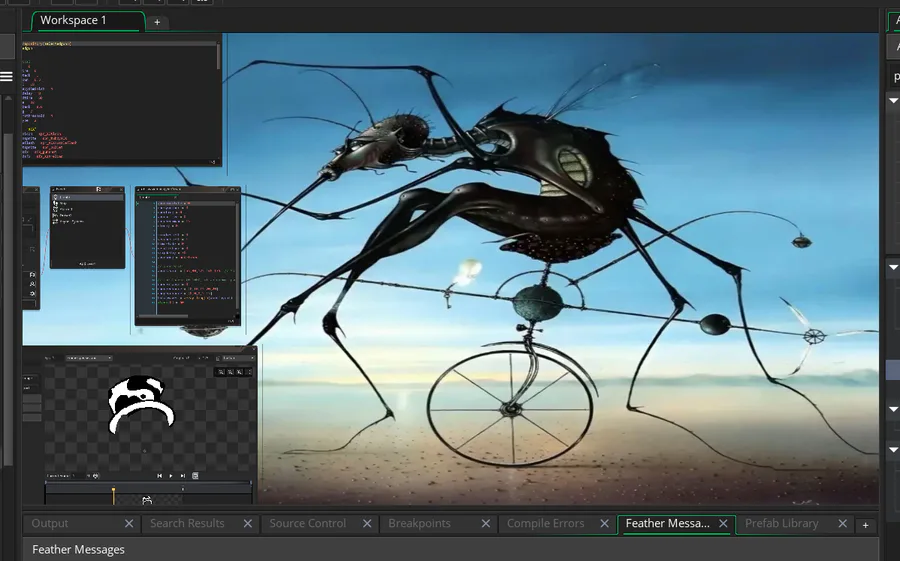Close the Output tab
Image resolution: width=900 pixels, height=561 pixels.
tap(129, 523)
